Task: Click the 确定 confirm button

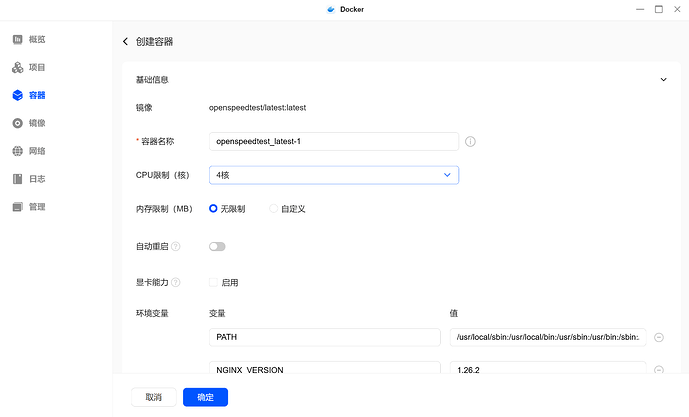Action: coord(205,397)
